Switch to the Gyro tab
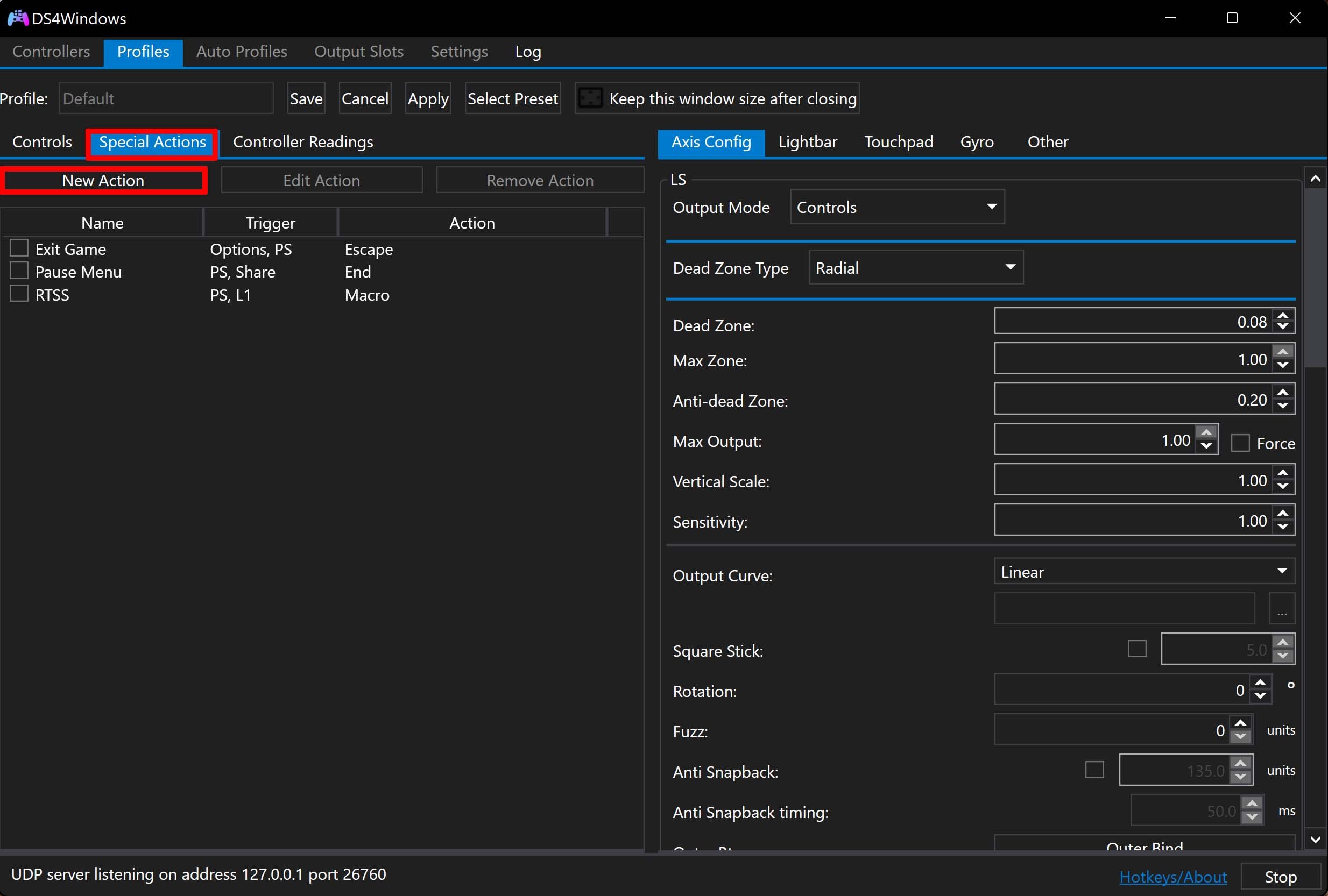Viewport: 1328px width, 896px height. point(977,141)
